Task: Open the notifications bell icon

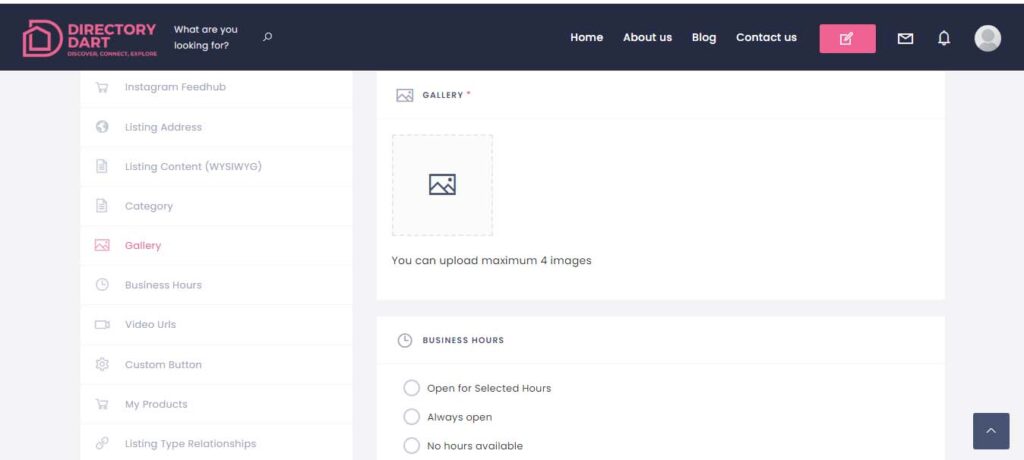Action: pos(944,39)
